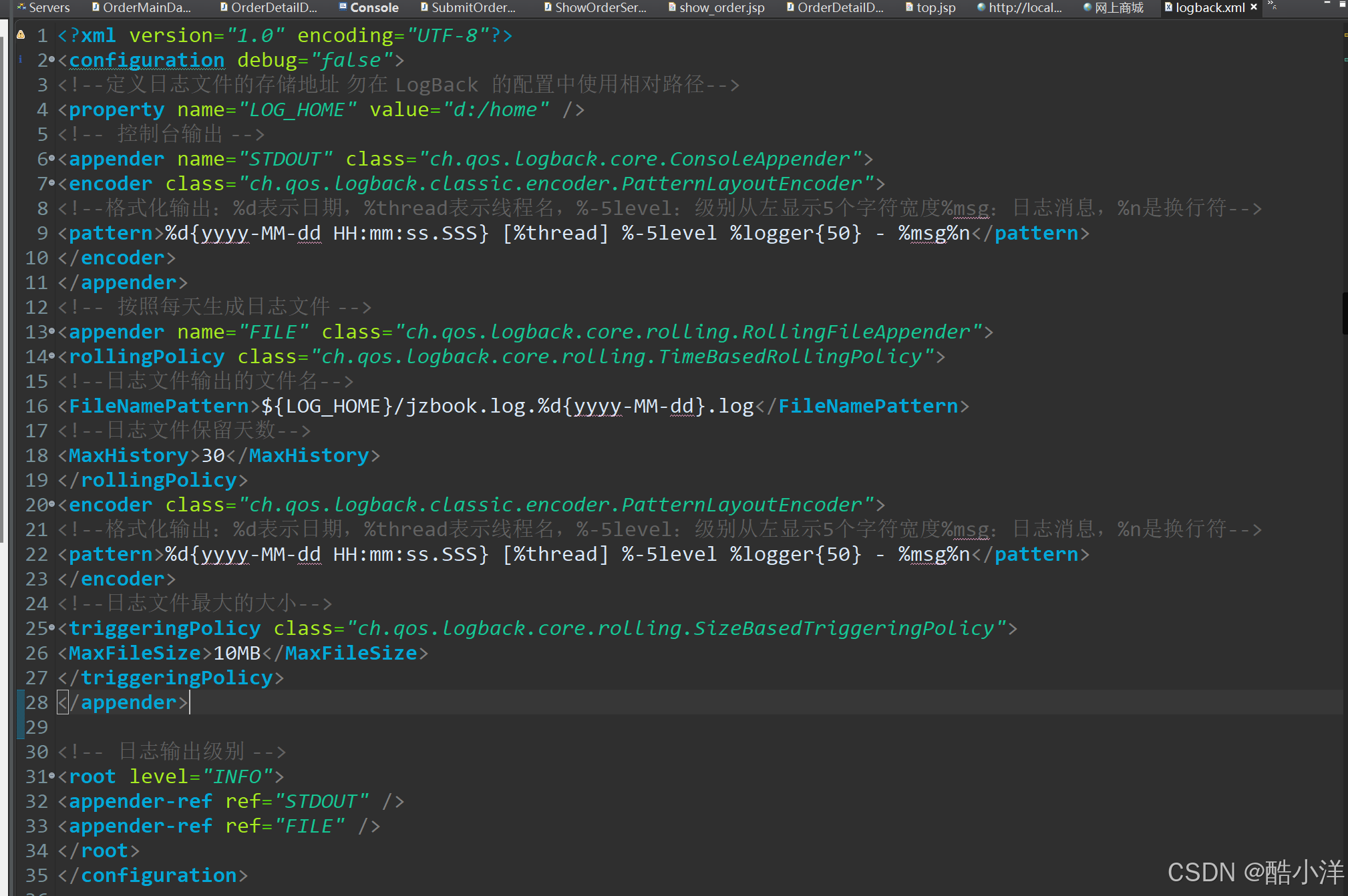Close the logback.xml tab

[1254, 7]
